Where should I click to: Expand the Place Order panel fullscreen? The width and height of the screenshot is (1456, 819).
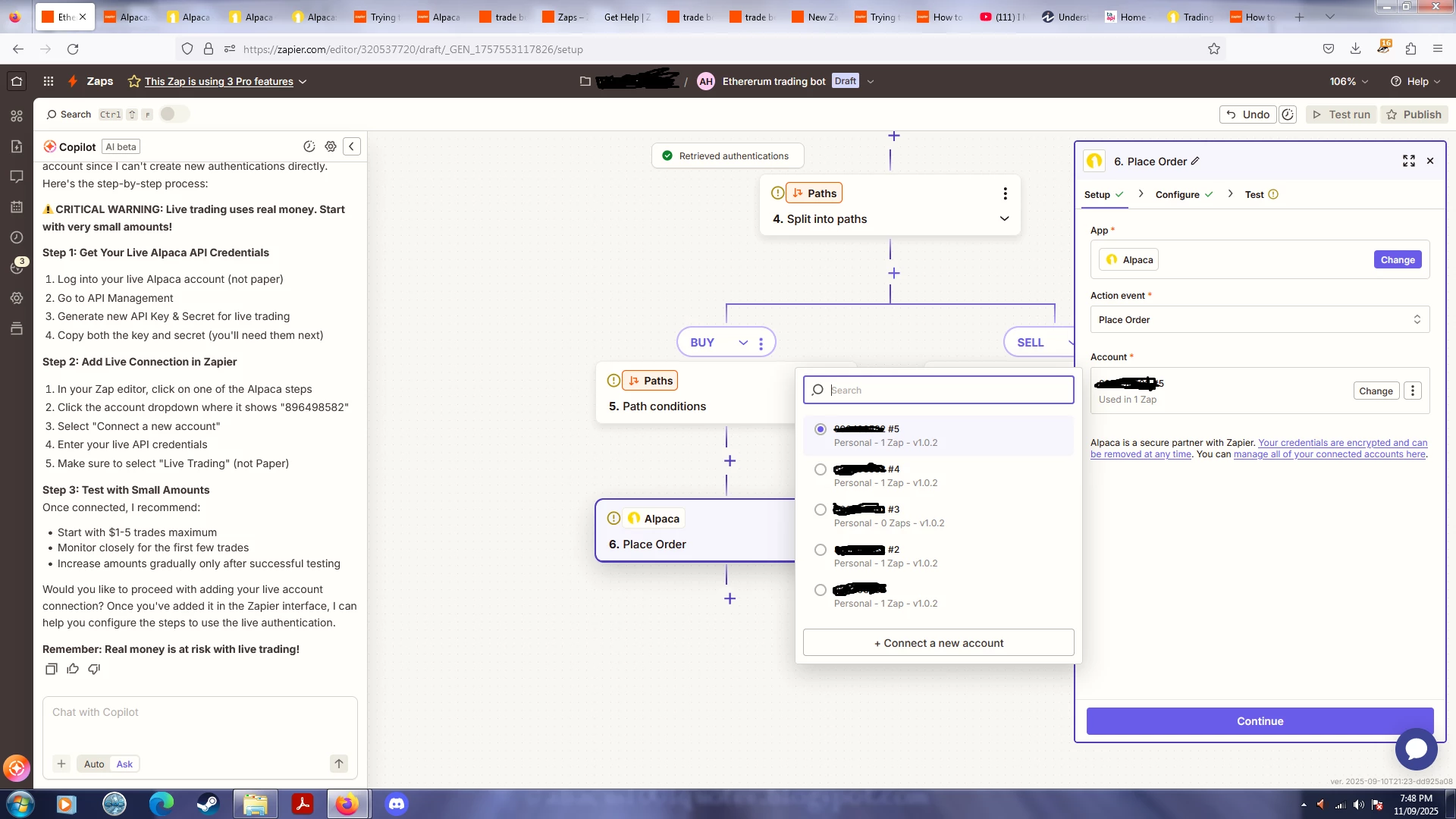point(1408,161)
